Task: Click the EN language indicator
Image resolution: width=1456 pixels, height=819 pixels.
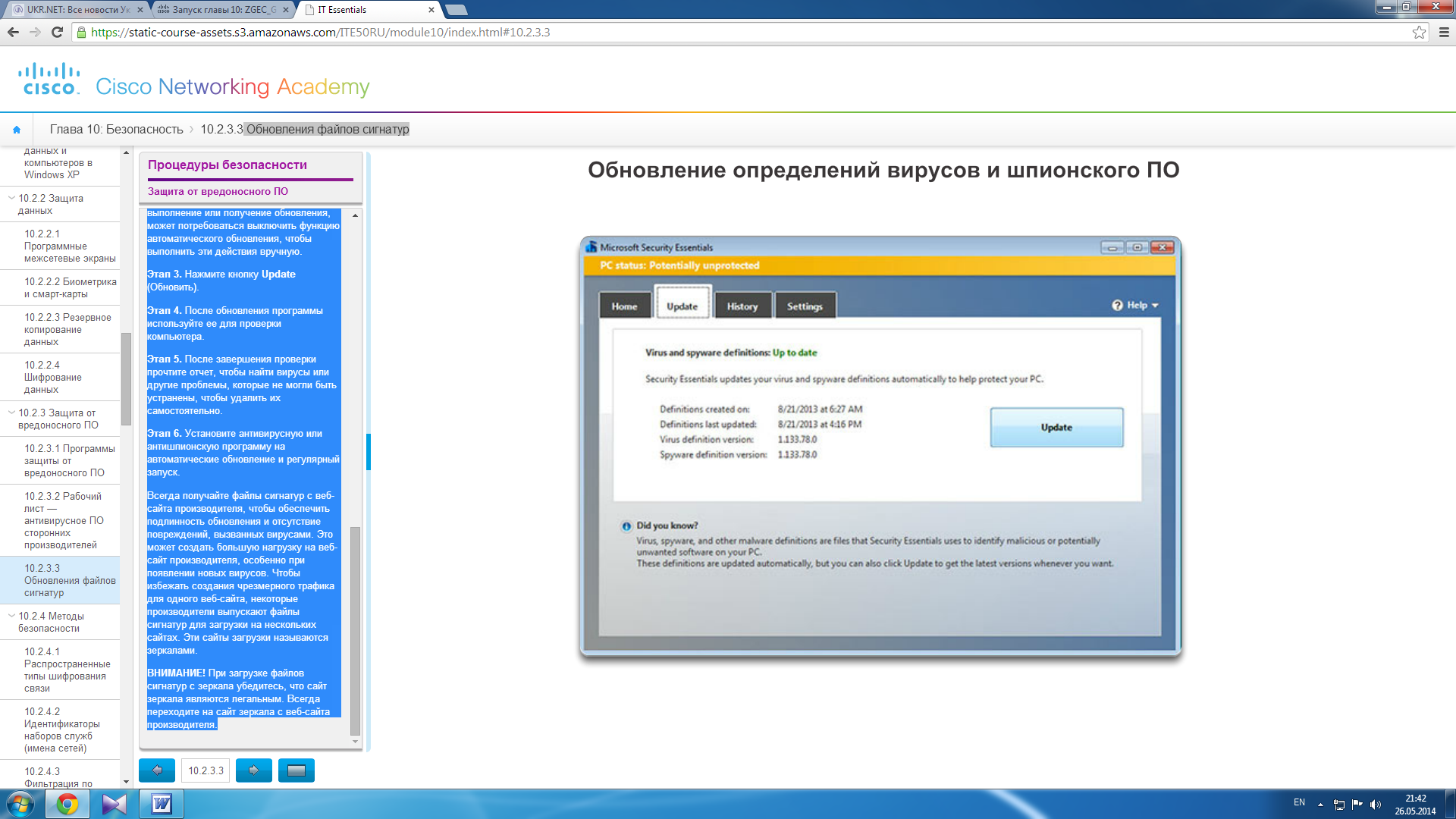Action: pyautogui.click(x=1299, y=802)
